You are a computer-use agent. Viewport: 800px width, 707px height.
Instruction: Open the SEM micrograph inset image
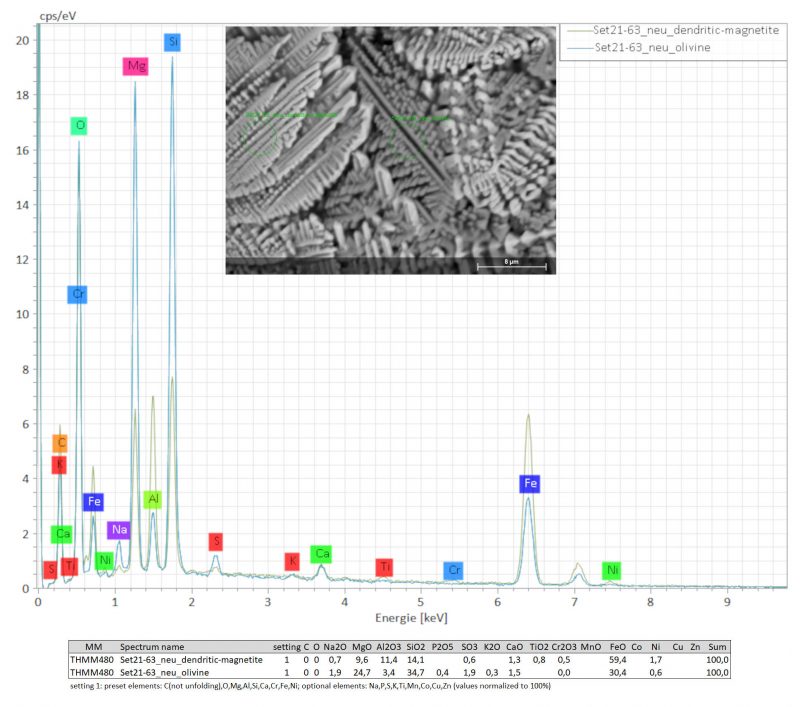click(x=391, y=150)
